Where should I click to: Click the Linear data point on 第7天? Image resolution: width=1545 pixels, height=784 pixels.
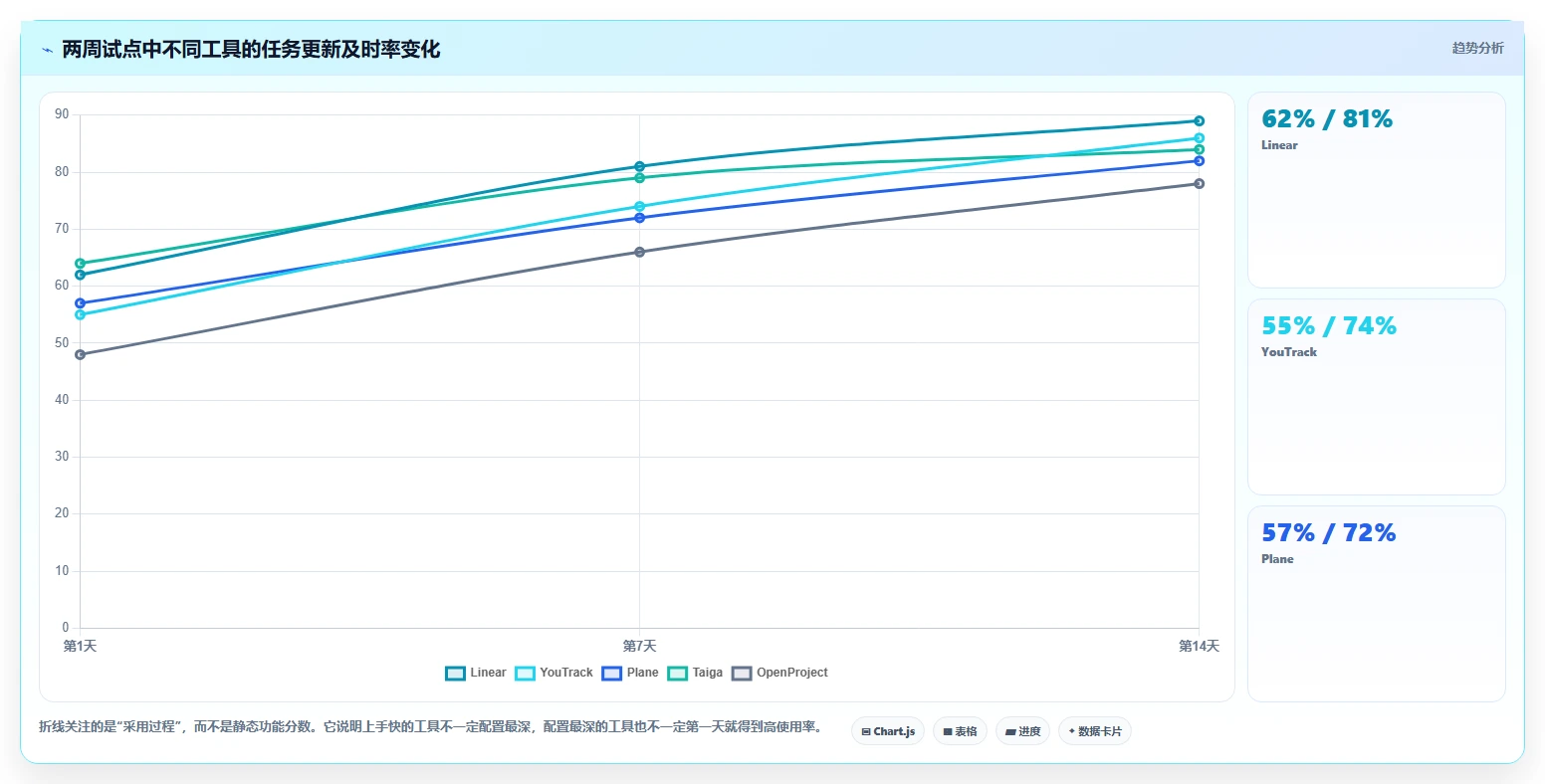tap(639, 166)
